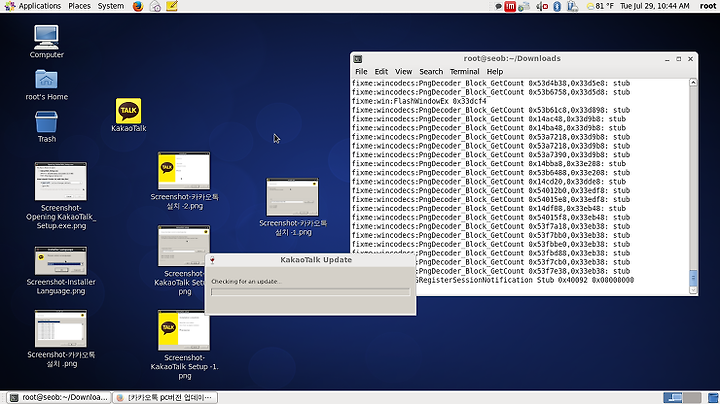The height and width of the screenshot is (404, 720).
Task: Switch to the second workspace
Action: point(692,398)
